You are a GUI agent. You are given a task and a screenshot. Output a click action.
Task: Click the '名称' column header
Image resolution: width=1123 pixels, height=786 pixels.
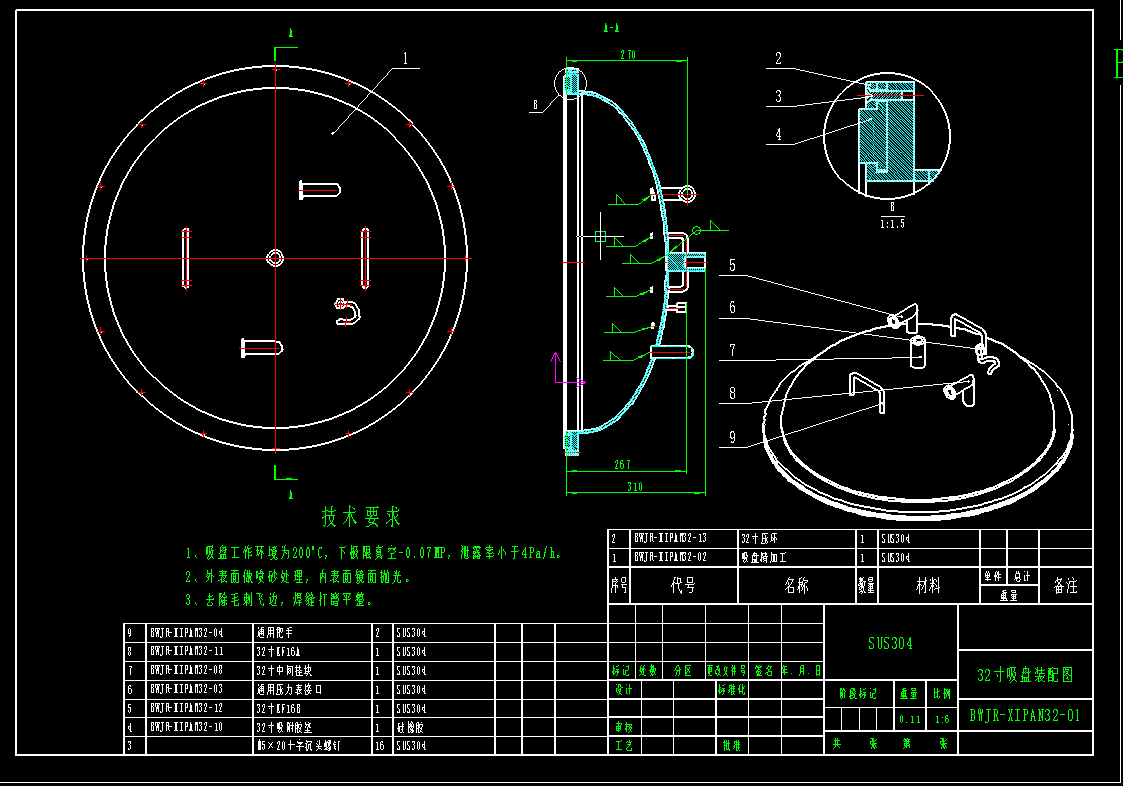pyautogui.click(x=796, y=586)
